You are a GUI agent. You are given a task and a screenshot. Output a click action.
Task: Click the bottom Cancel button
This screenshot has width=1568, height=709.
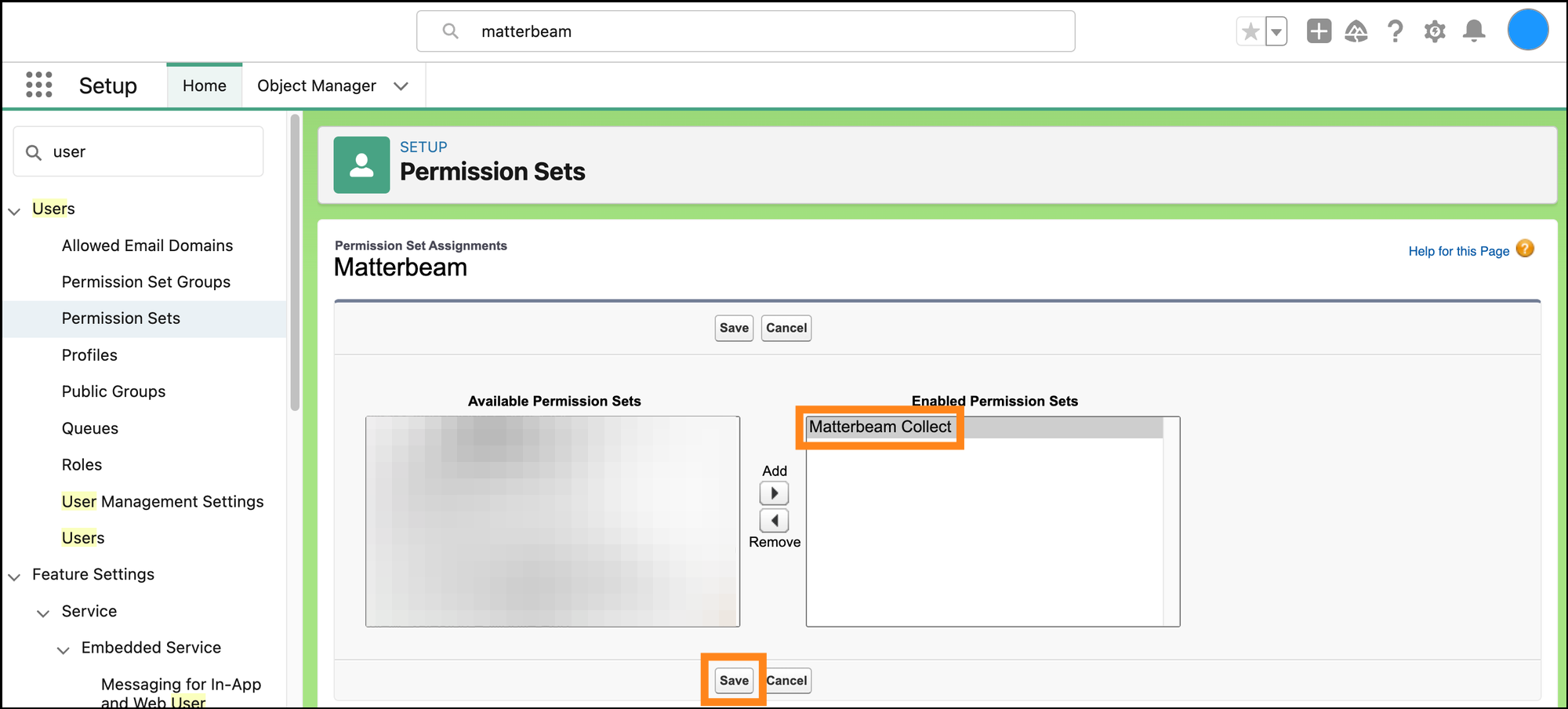[786, 681]
